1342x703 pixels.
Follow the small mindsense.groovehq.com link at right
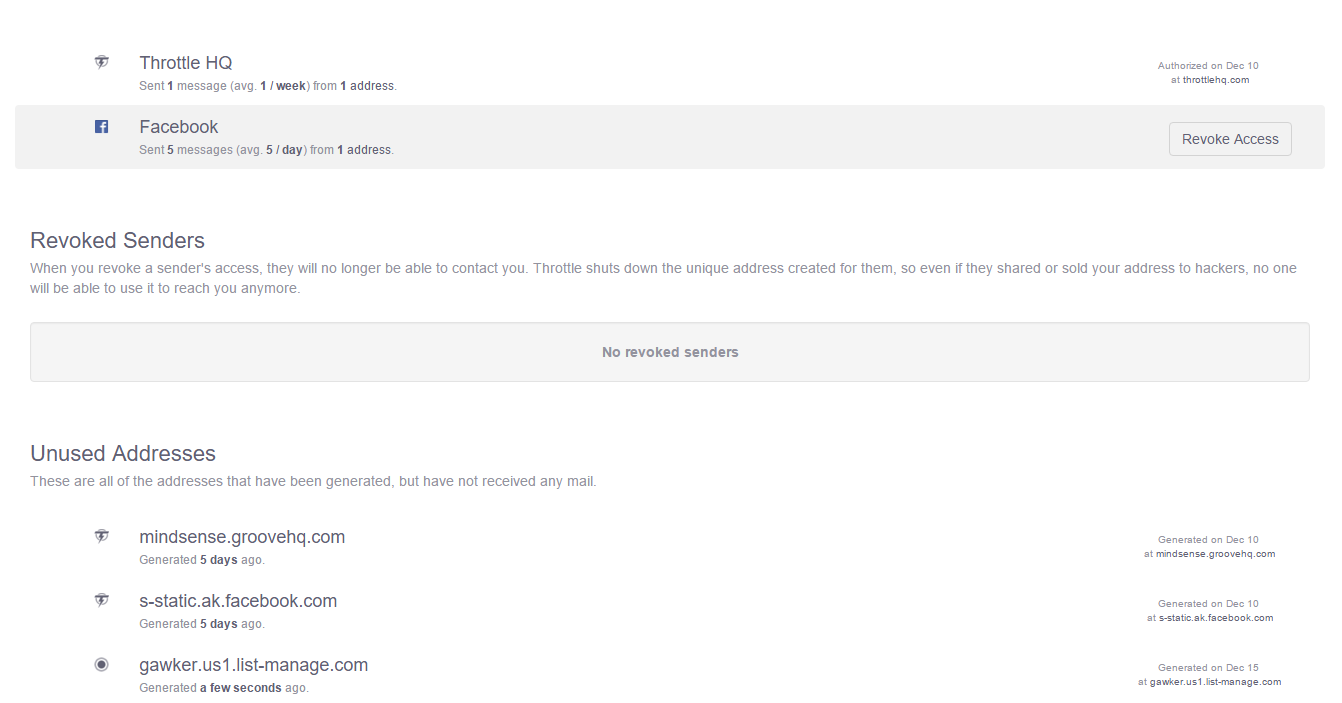pyautogui.click(x=1215, y=554)
